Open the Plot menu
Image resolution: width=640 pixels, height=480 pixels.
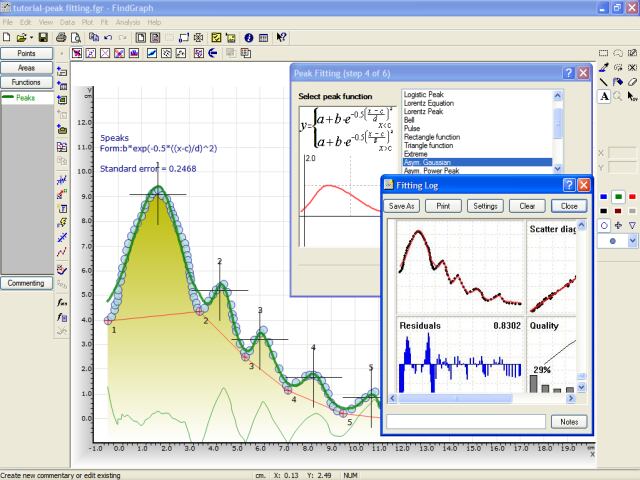87,22
